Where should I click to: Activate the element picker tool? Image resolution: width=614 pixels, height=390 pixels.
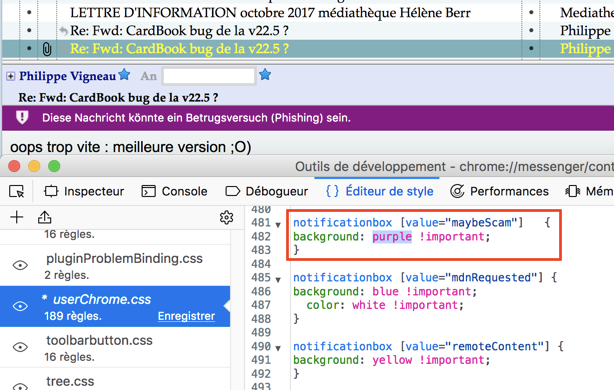[x=16, y=191]
